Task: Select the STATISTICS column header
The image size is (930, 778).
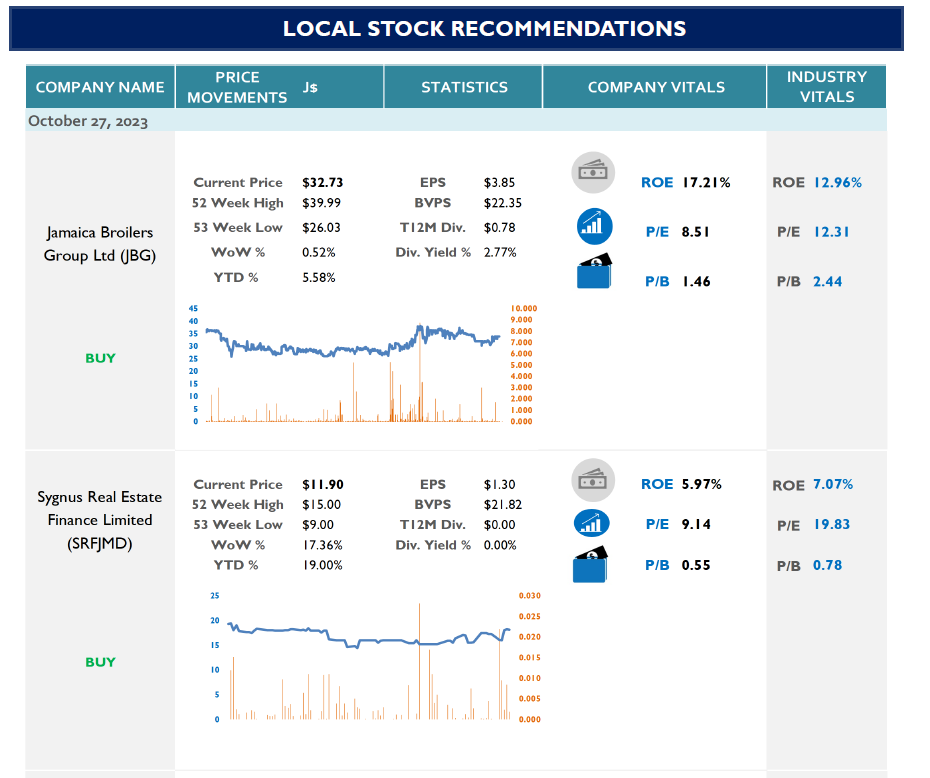Action: [x=464, y=87]
